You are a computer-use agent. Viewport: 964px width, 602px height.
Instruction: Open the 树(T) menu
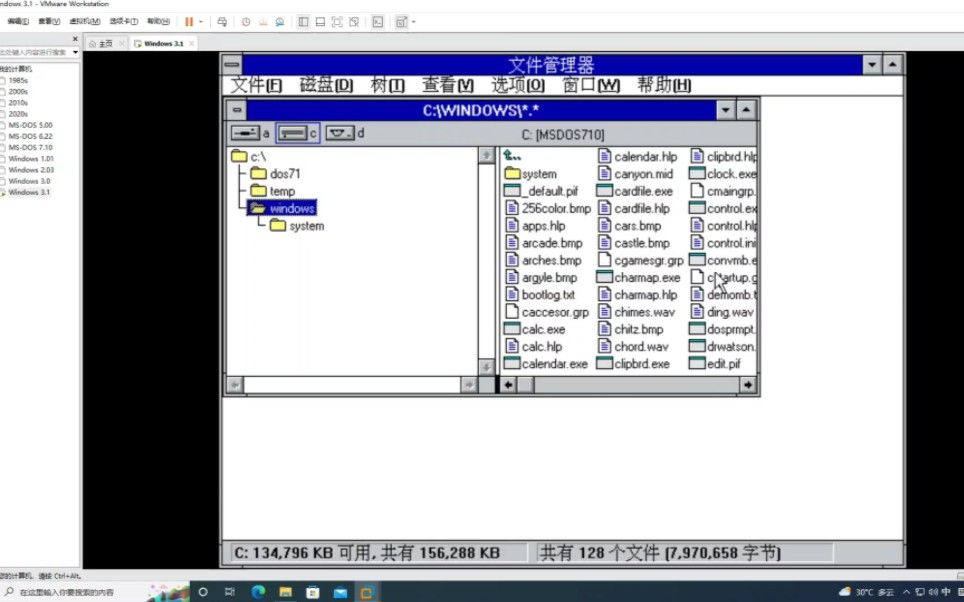(387, 85)
